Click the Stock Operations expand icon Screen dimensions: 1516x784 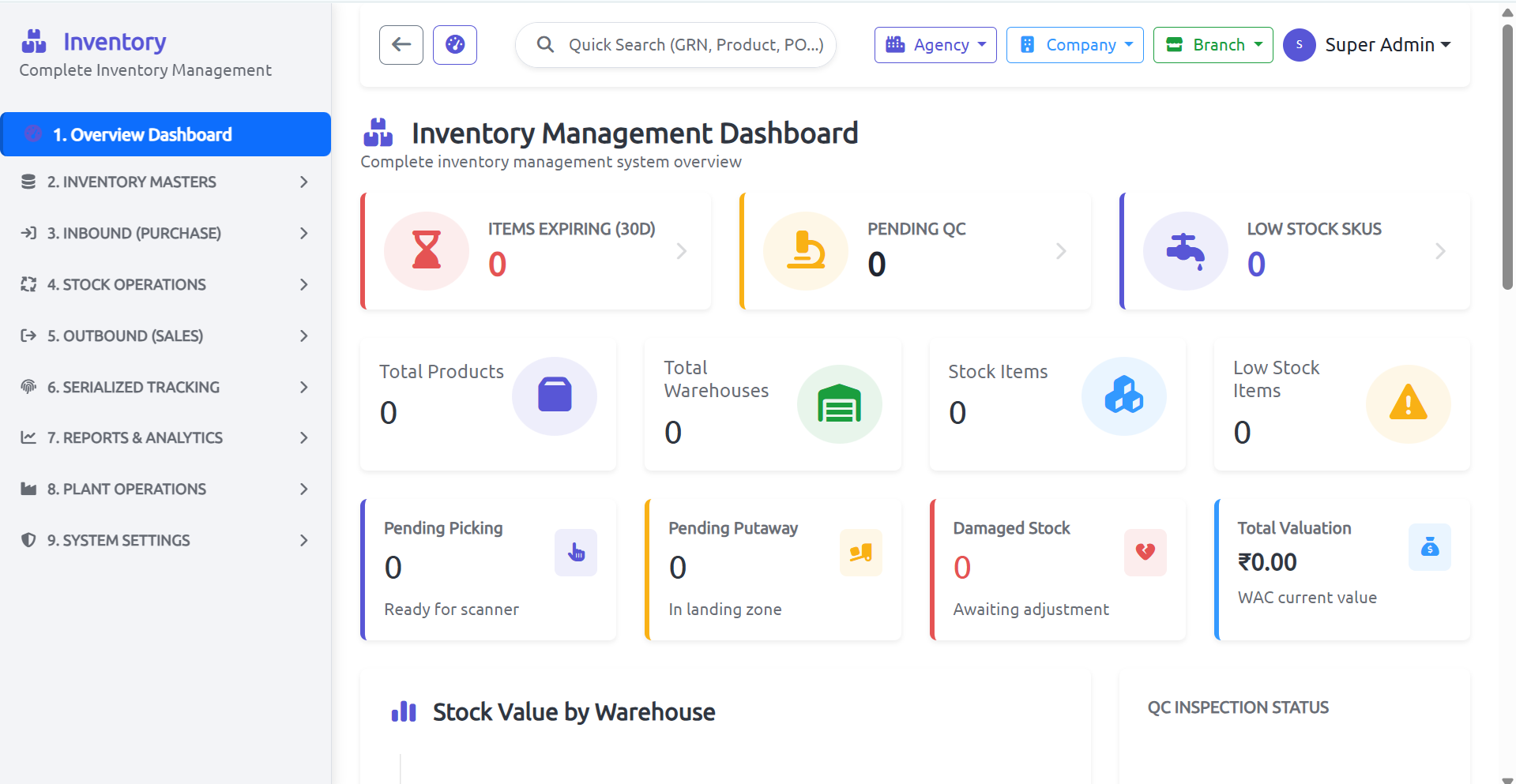tap(28, 284)
